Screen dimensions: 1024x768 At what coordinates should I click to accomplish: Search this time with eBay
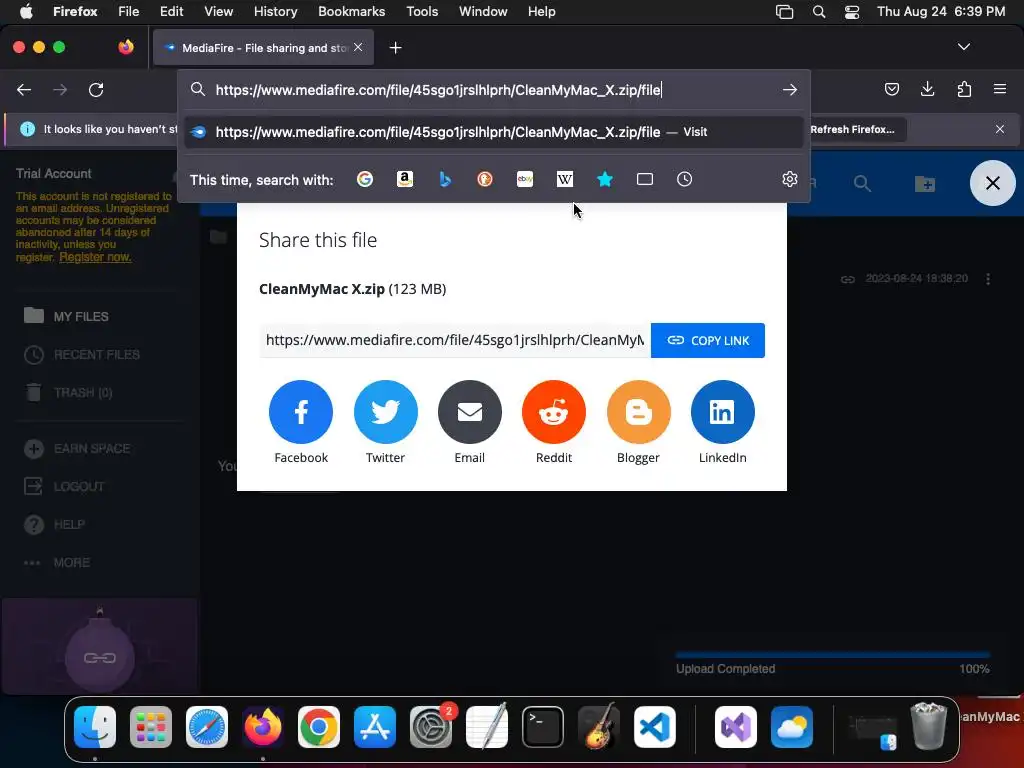point(525,179)
